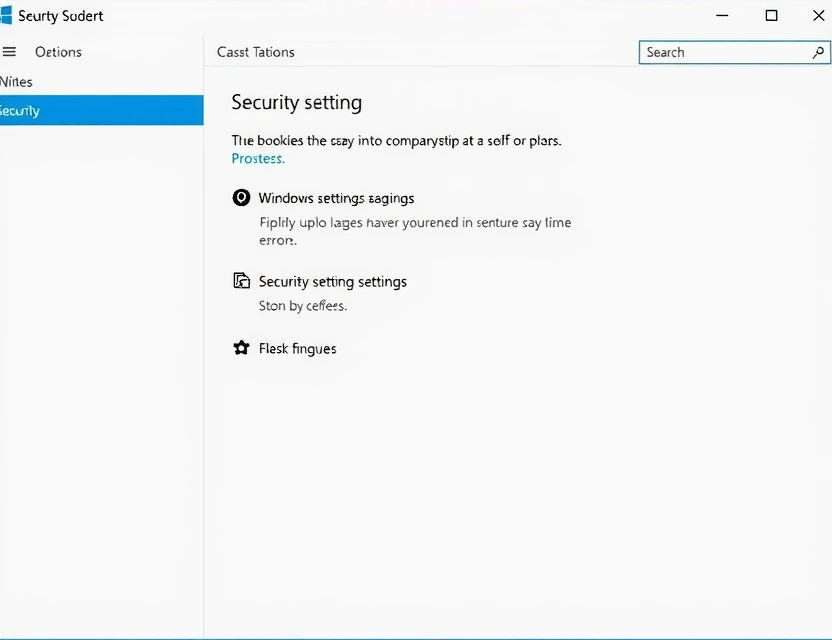This screenshot has width=832, height=640.
Task: Focus the Search input field
Action: [734, 52]
